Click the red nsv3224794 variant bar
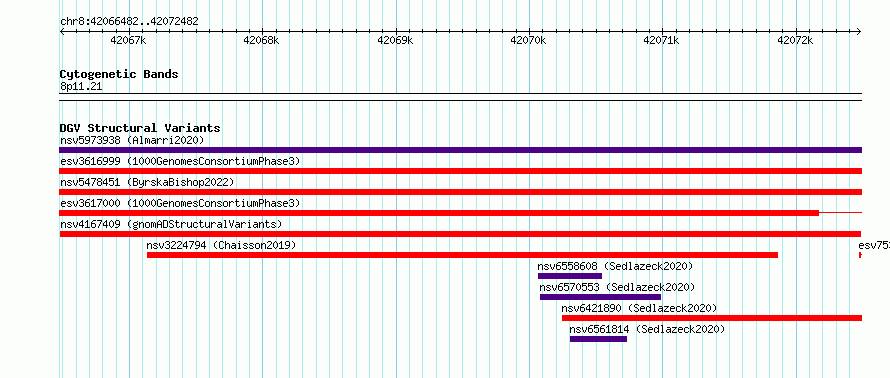The image size is (890, 378). coord(462,255)
